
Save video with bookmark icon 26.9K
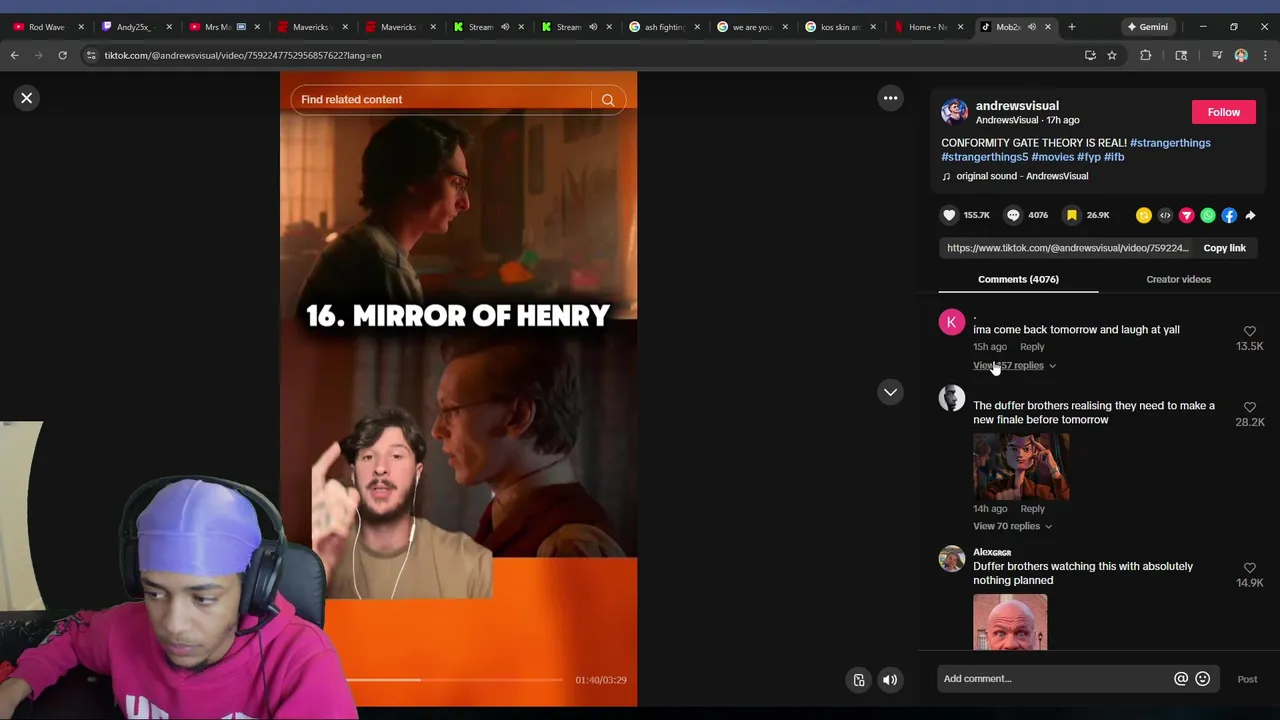pos(1072,215)
